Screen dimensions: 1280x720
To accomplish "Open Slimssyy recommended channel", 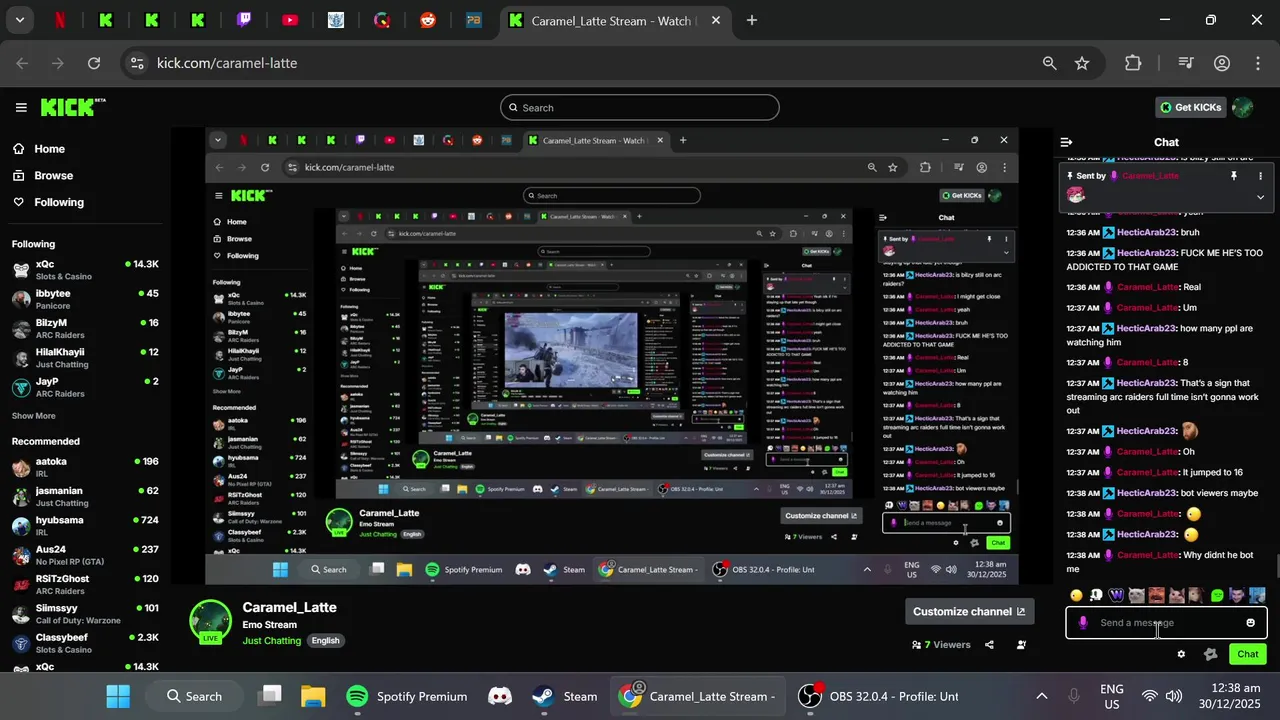I will [85, 613].
